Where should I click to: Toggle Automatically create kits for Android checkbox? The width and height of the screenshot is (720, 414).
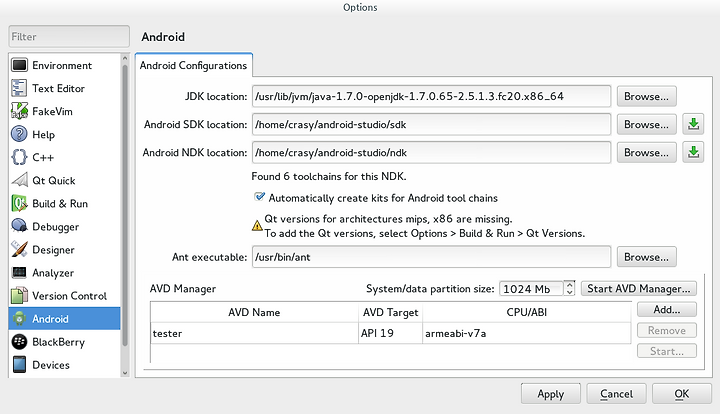click(x=259, y=197)
